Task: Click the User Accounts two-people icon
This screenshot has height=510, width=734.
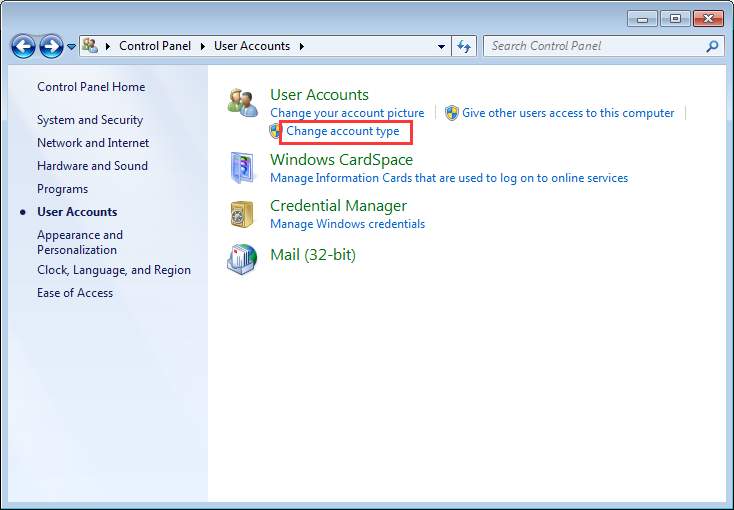Action: (242, 103)
